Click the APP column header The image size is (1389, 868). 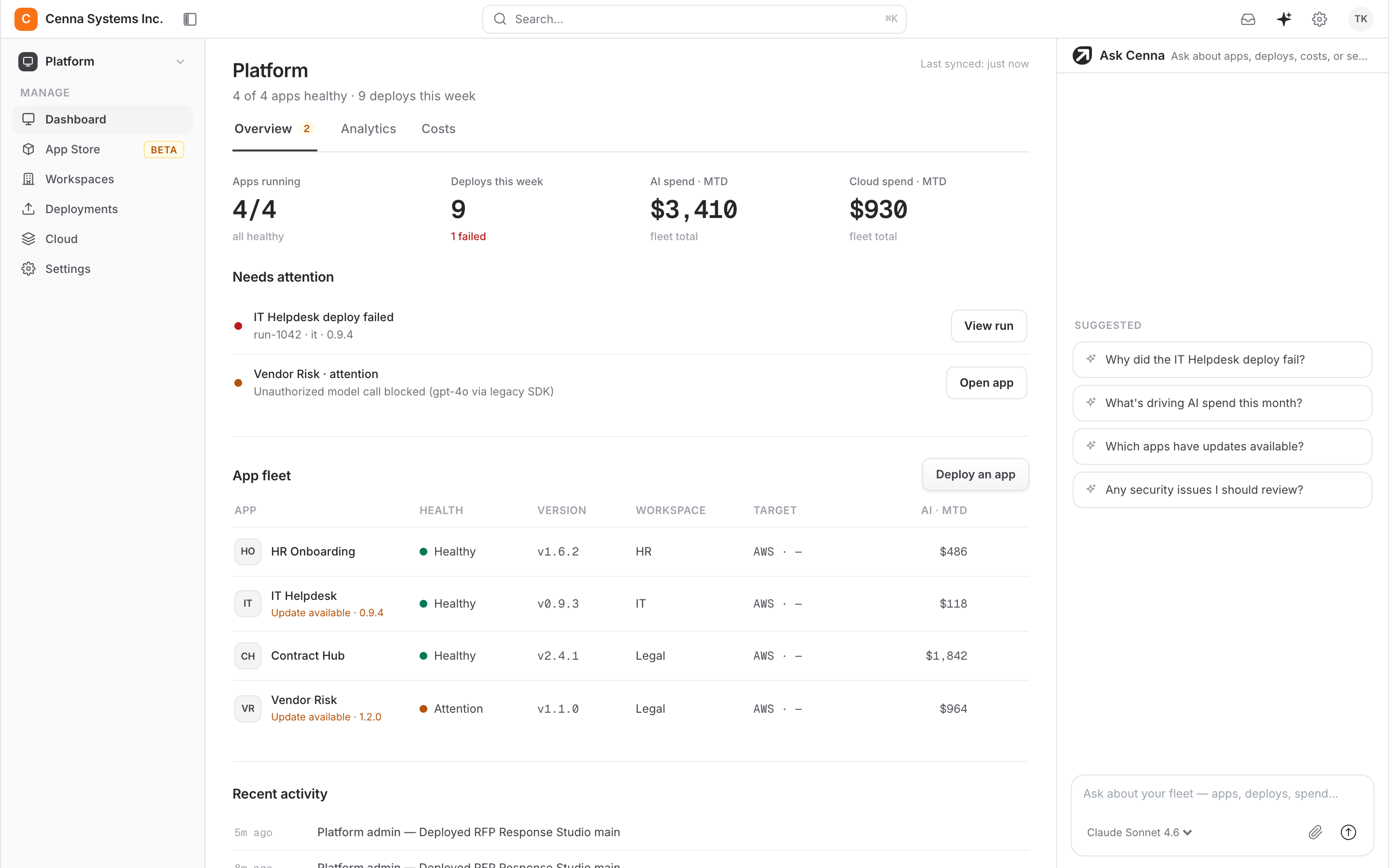coord(245,510)
